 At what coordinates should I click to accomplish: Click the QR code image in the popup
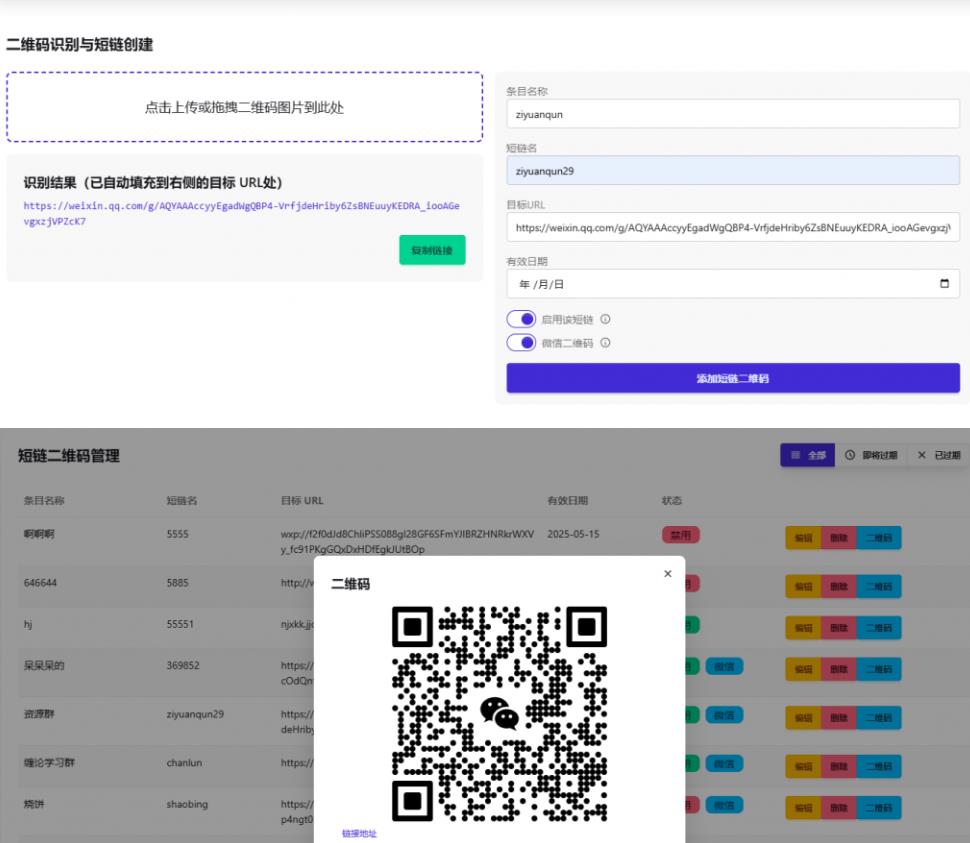pos(500,714)
